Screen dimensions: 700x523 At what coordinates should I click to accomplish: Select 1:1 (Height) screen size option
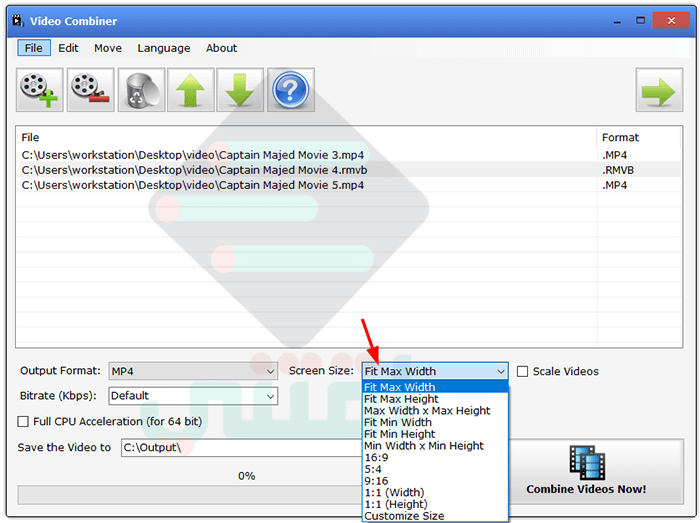(435, 504)
